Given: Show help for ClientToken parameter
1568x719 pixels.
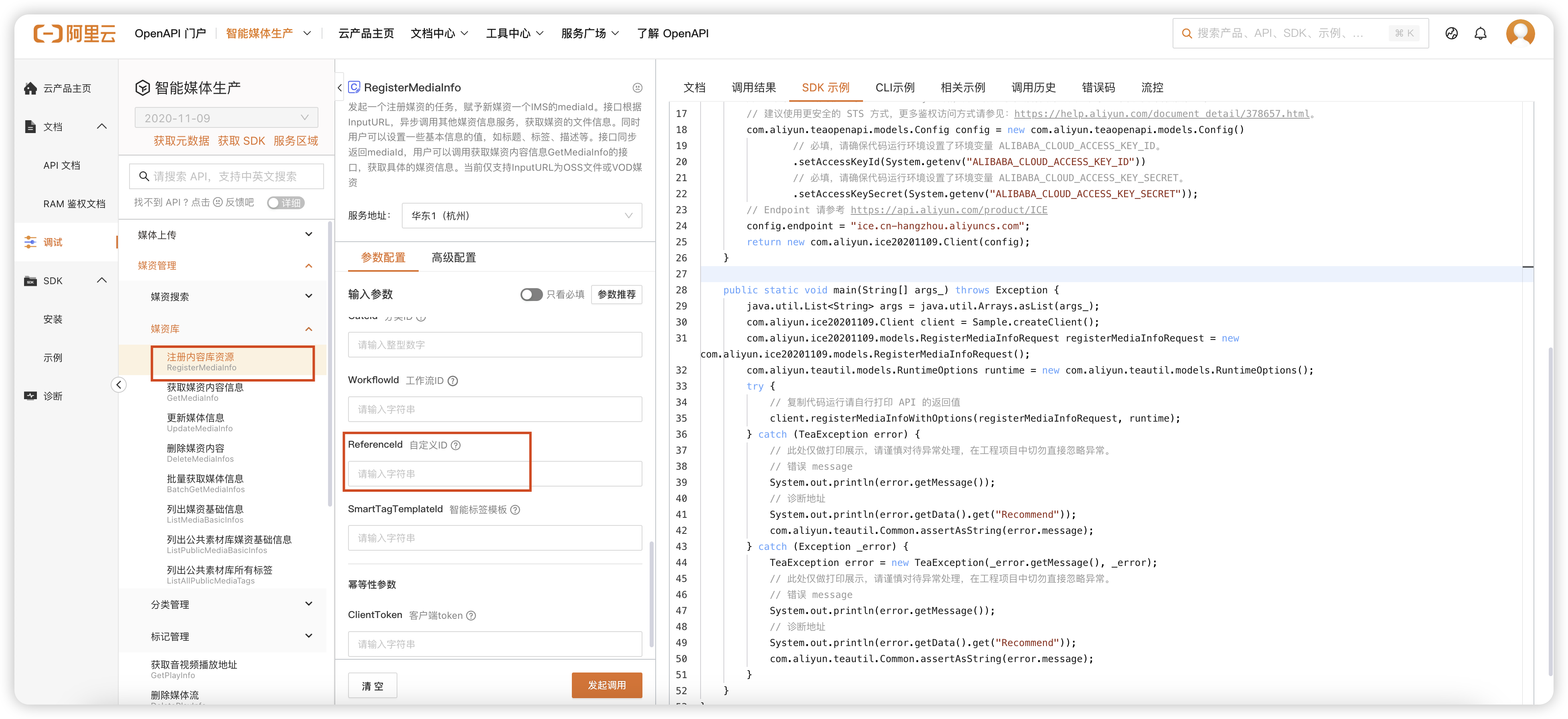Looking at the screenshot, I should pyautogui.click(x=471, y=616).
